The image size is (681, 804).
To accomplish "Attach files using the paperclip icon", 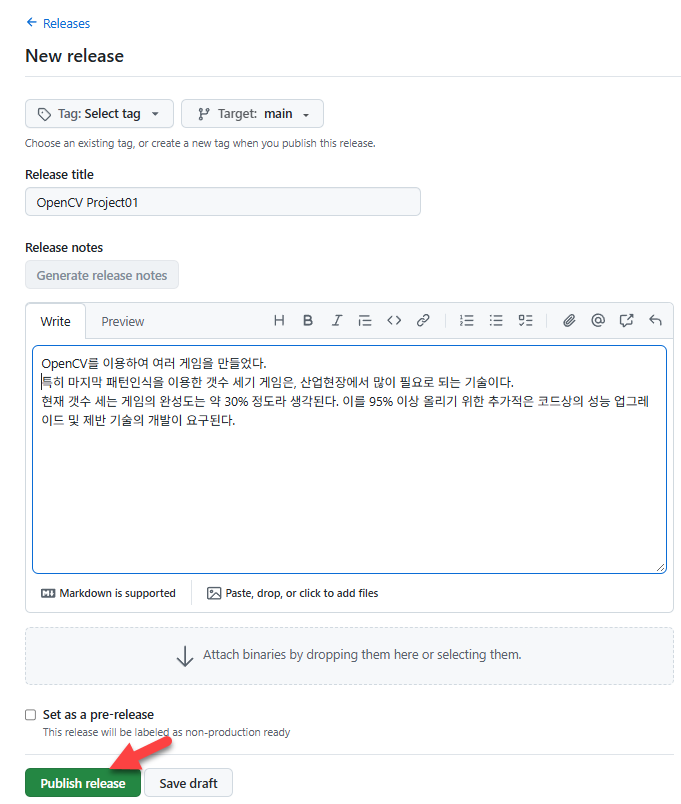I will (x=569, y=321).
